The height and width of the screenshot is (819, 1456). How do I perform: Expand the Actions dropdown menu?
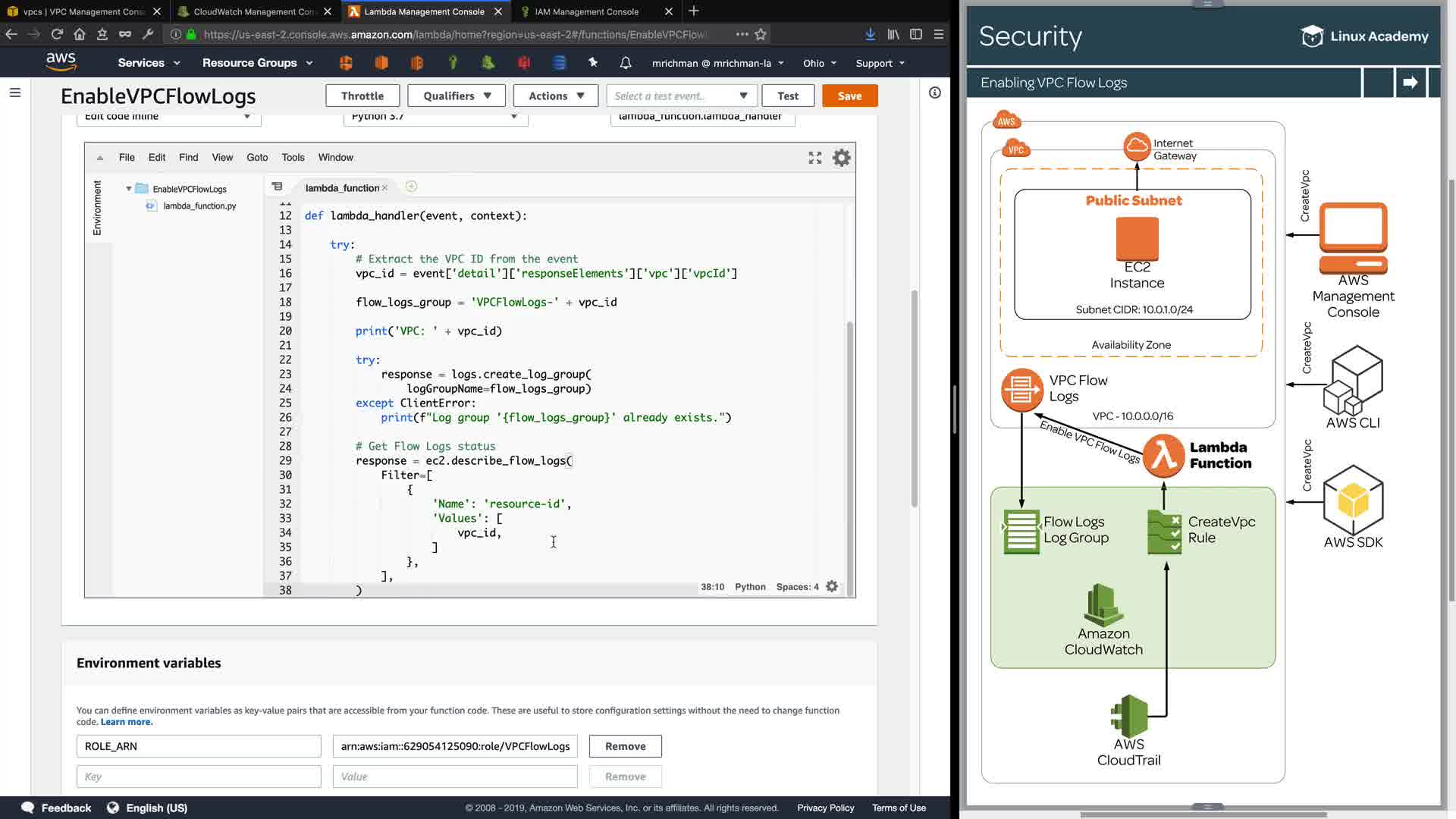click(x=556, y=96)
